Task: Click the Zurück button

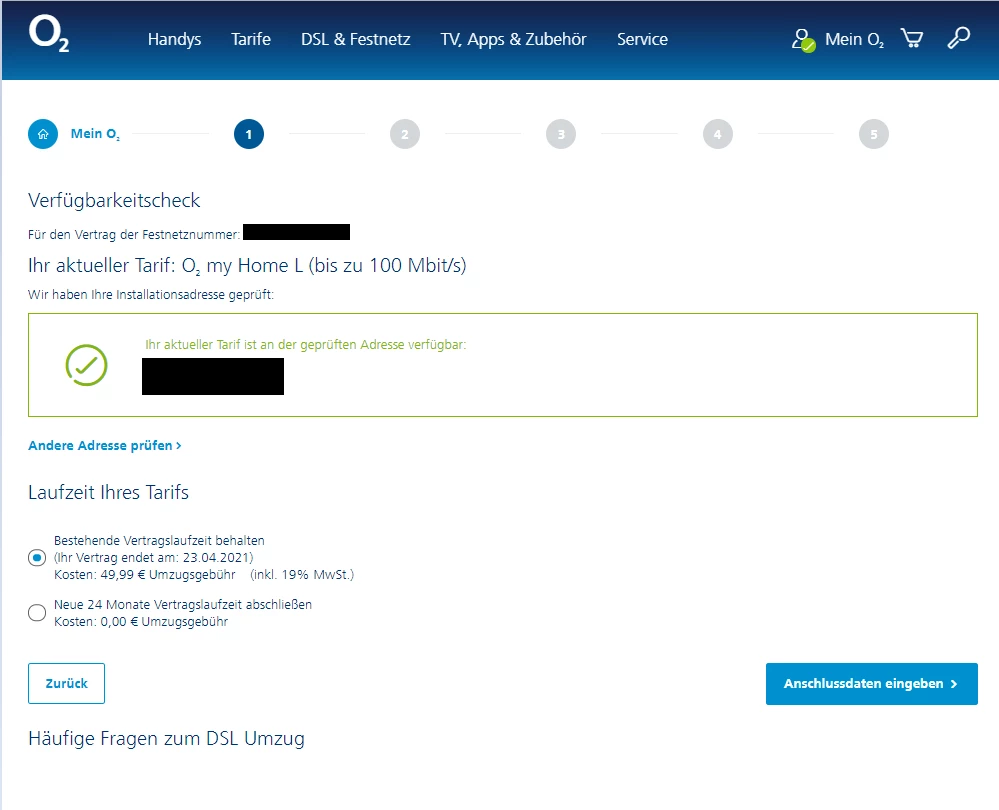Action: pyautogui.click(x=66, y=683)
